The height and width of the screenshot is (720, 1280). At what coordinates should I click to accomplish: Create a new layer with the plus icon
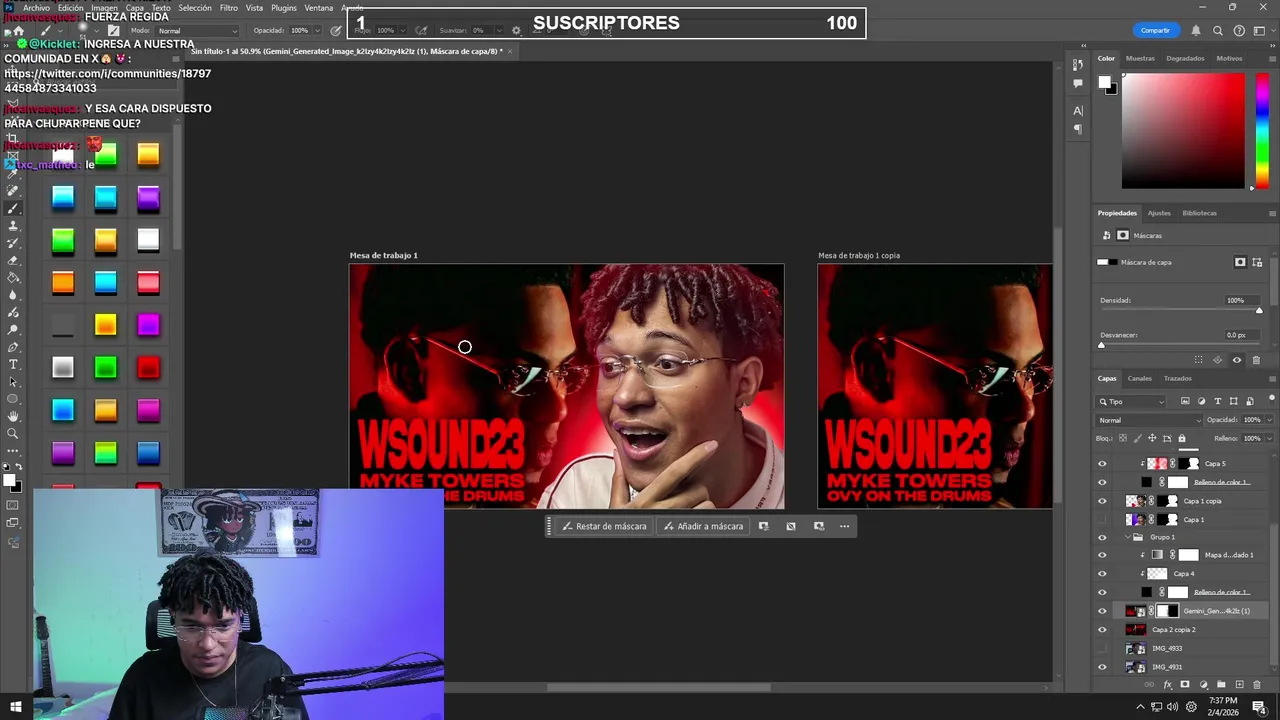pos(1240,685)
